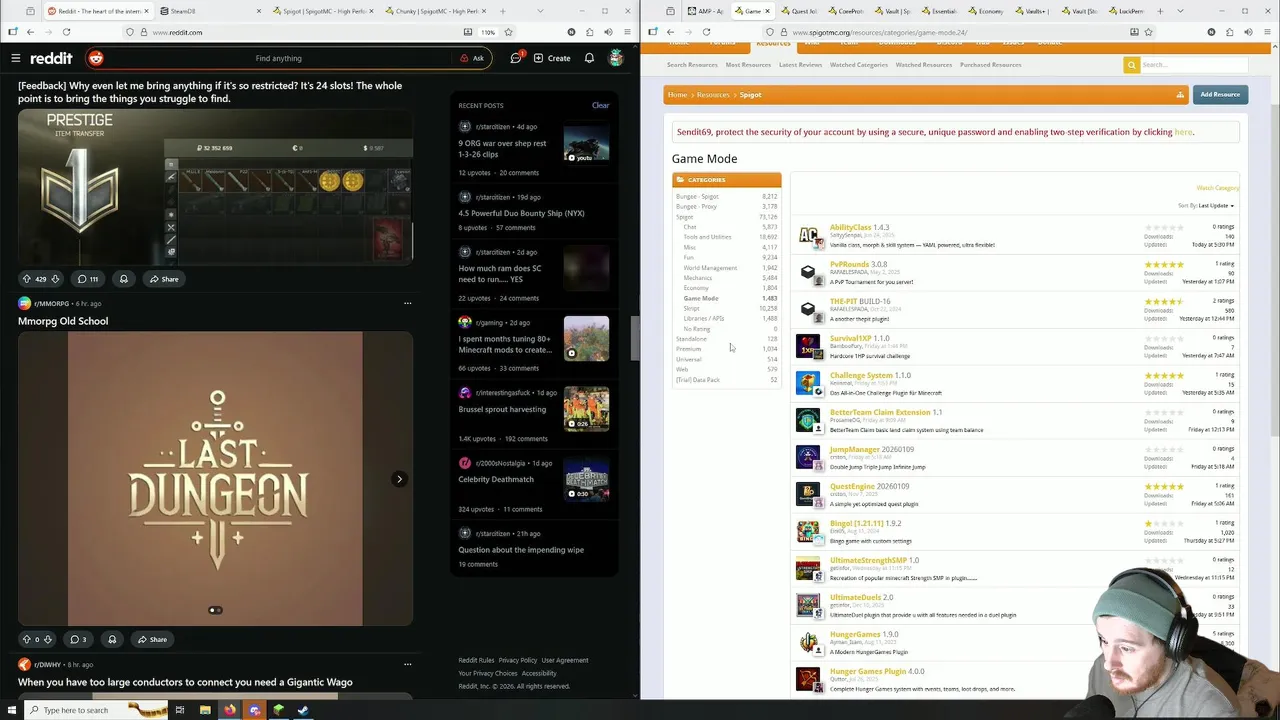The image size is (1280, 720).
Task: Click Watch Category link
Action: click(1217, 188)
